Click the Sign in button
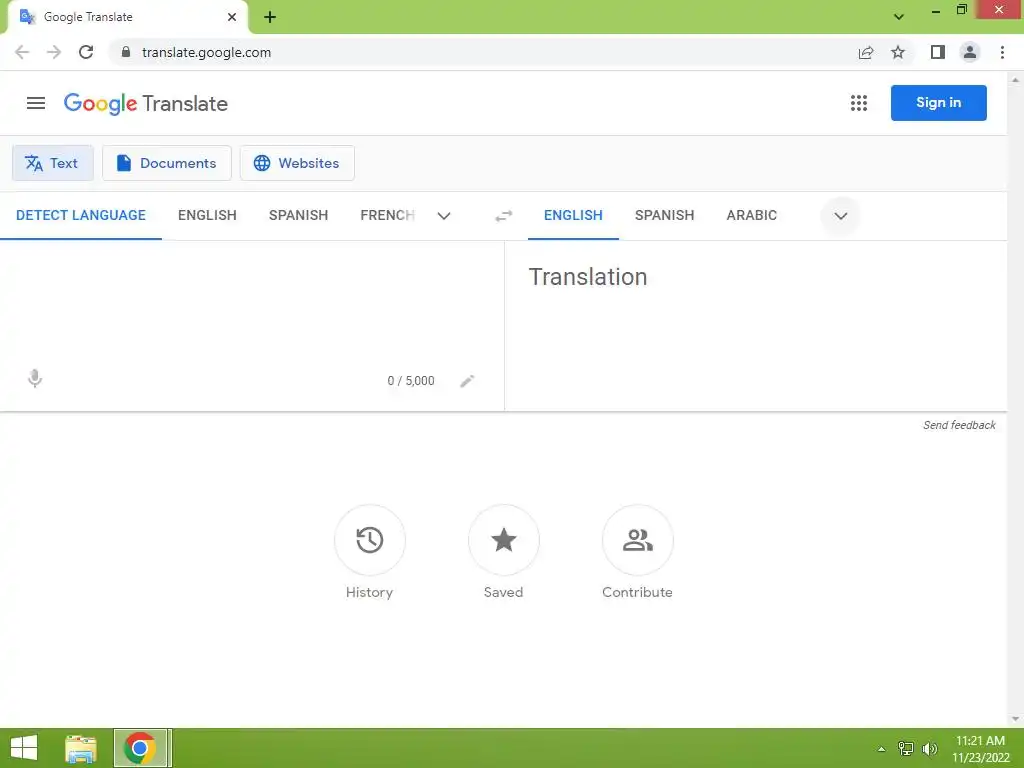This screenshot has width=1024, height=768. (938, 103)
